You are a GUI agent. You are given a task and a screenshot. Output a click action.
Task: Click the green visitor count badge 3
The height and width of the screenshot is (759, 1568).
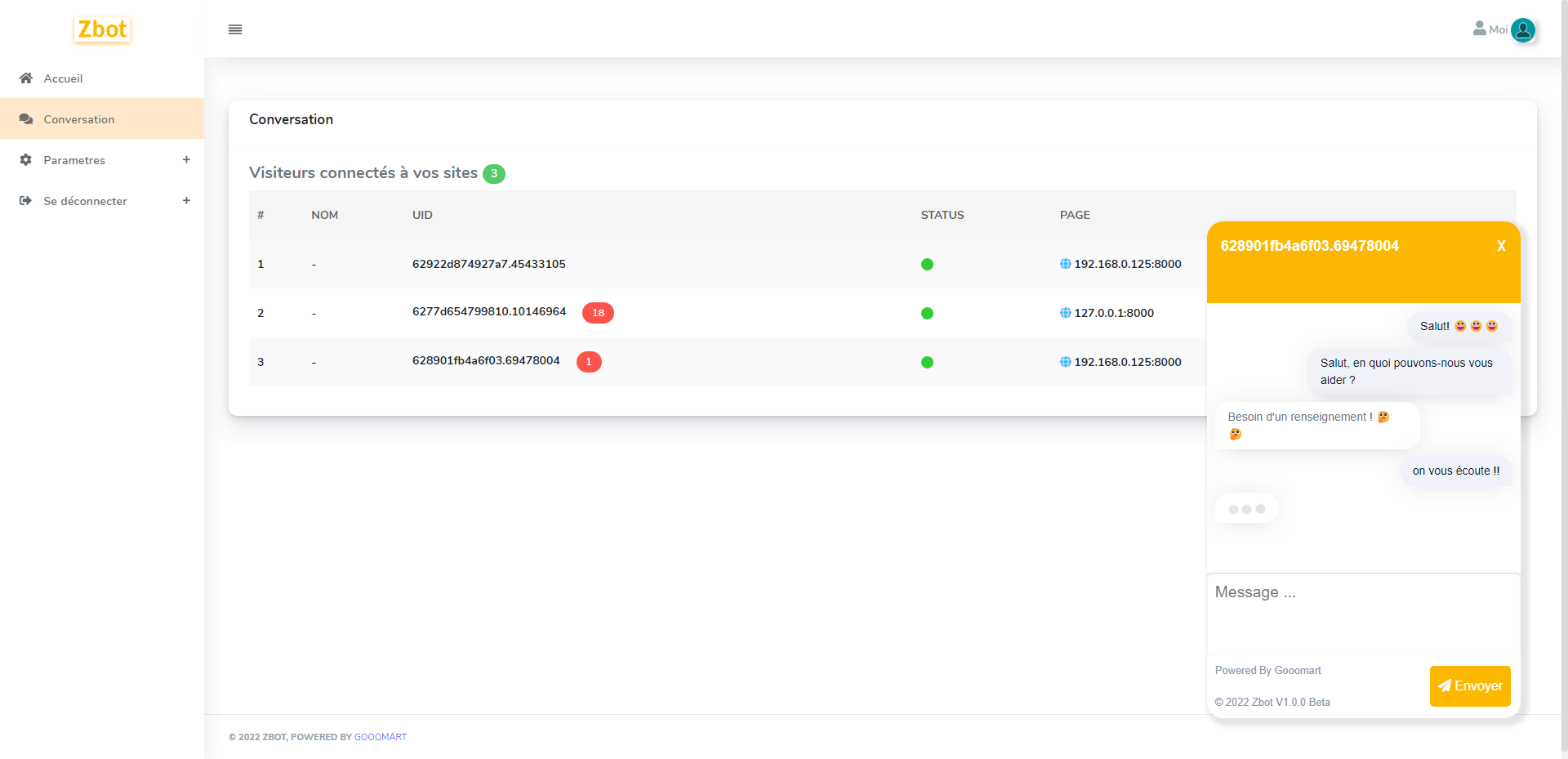pos(494,173)
